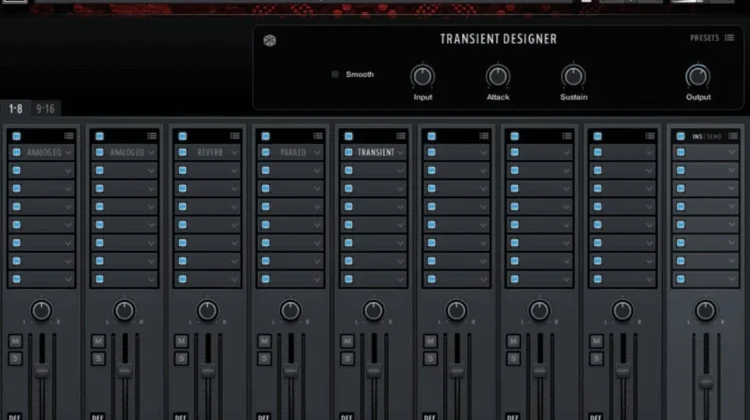This screenshot has width=750, height=420.
Task: Click the channel 7 solo S button
Action: [x=513, y=358]
